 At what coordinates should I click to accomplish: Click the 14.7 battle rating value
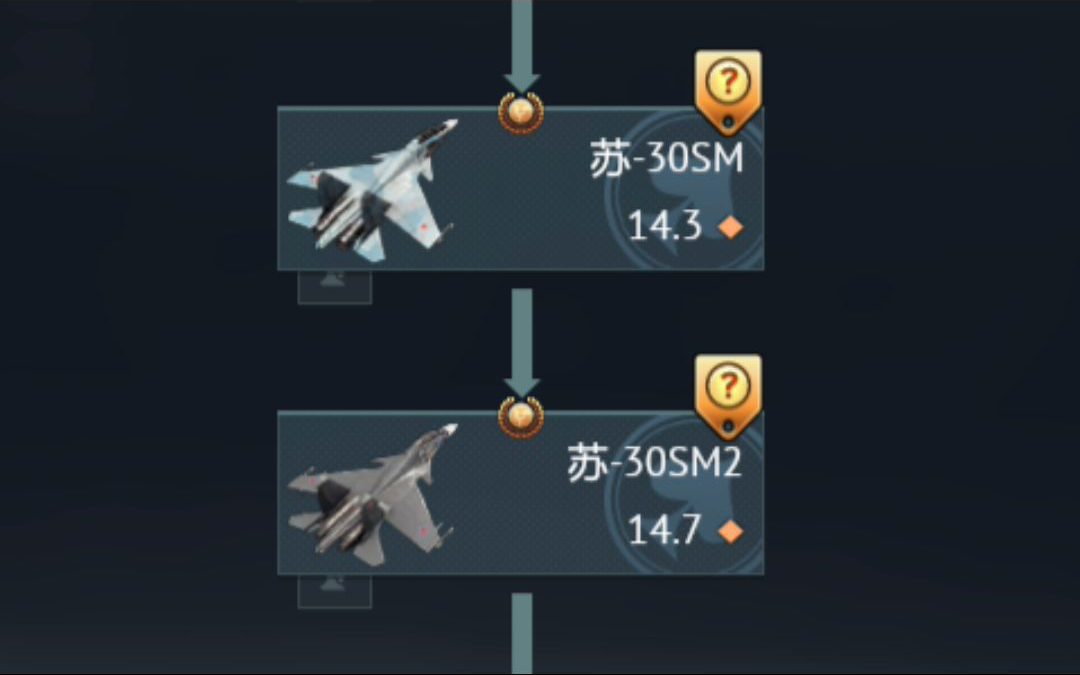point(665,531)
